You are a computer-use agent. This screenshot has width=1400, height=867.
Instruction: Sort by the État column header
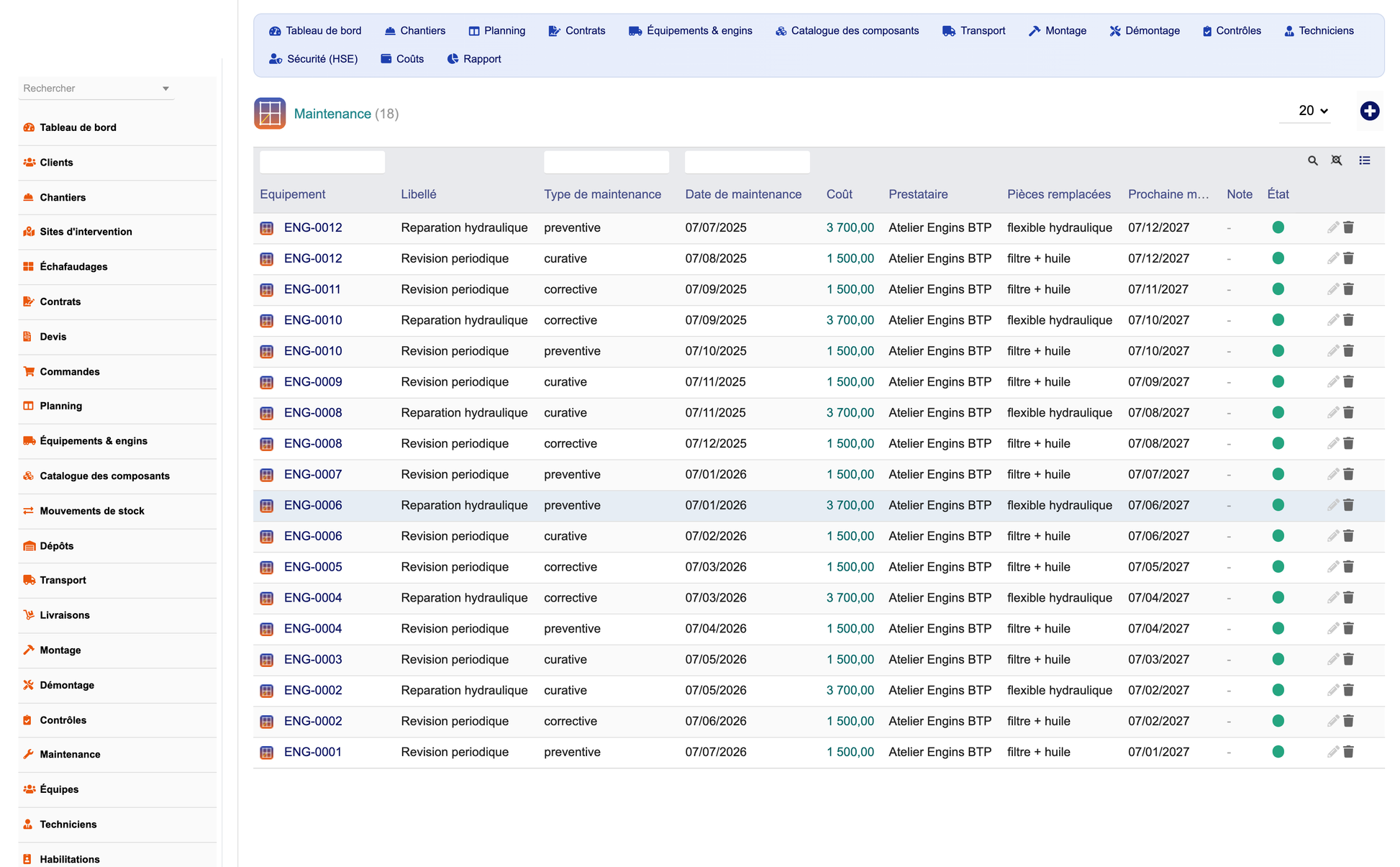click(x=1278, y=194)
